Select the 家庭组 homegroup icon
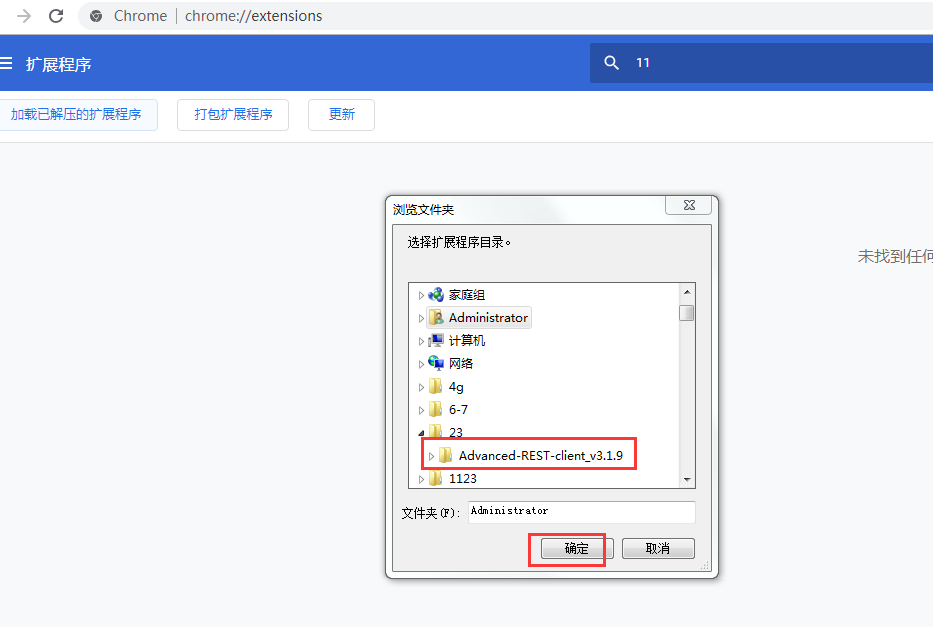 436,294
